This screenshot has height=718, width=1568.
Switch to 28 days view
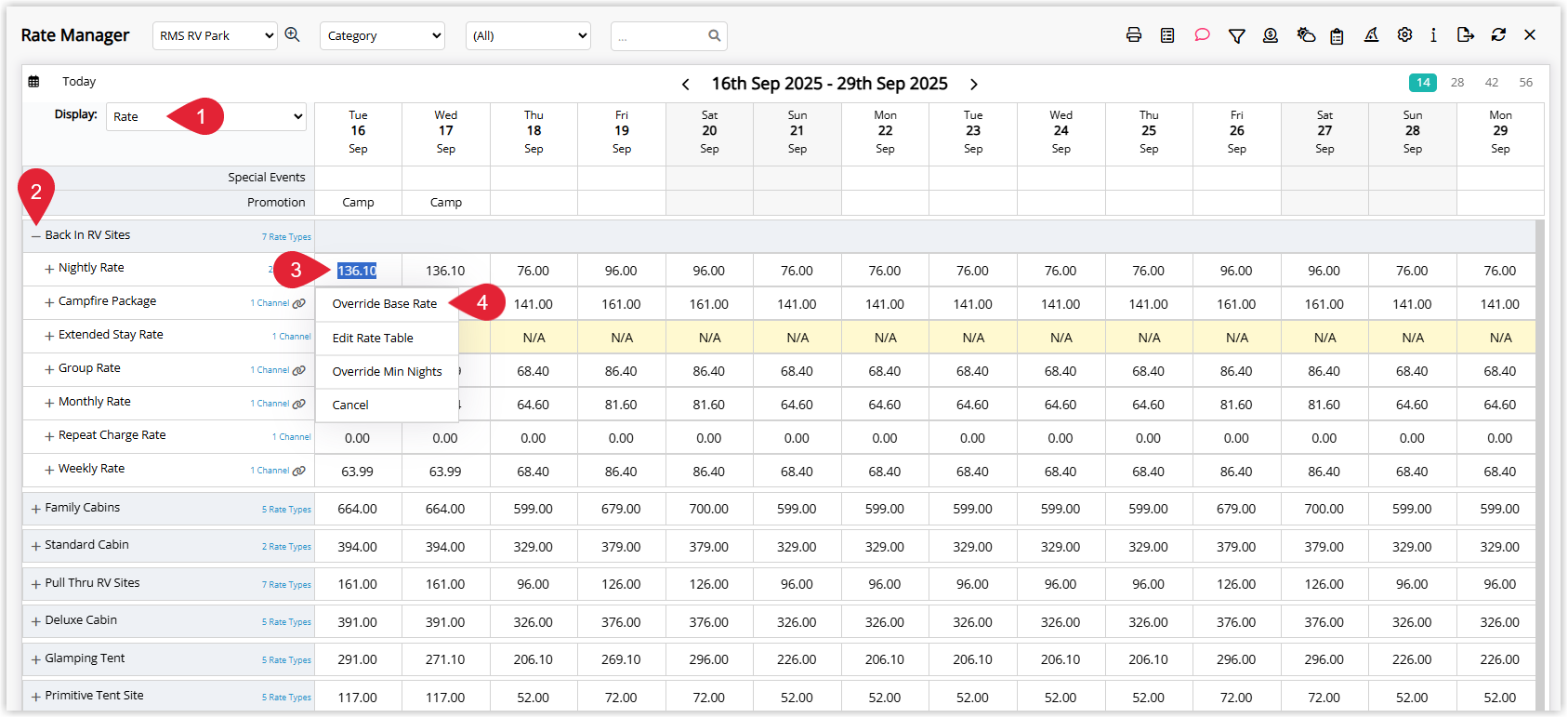(1457, 83)
